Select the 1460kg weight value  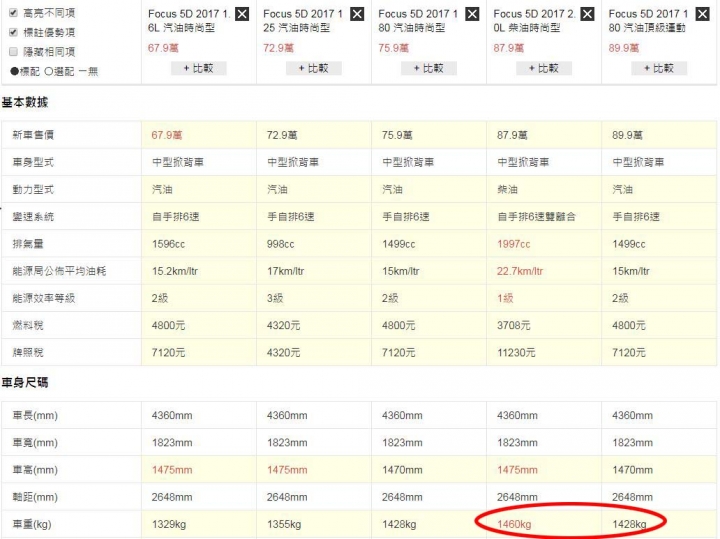click(x=514, y=524)
